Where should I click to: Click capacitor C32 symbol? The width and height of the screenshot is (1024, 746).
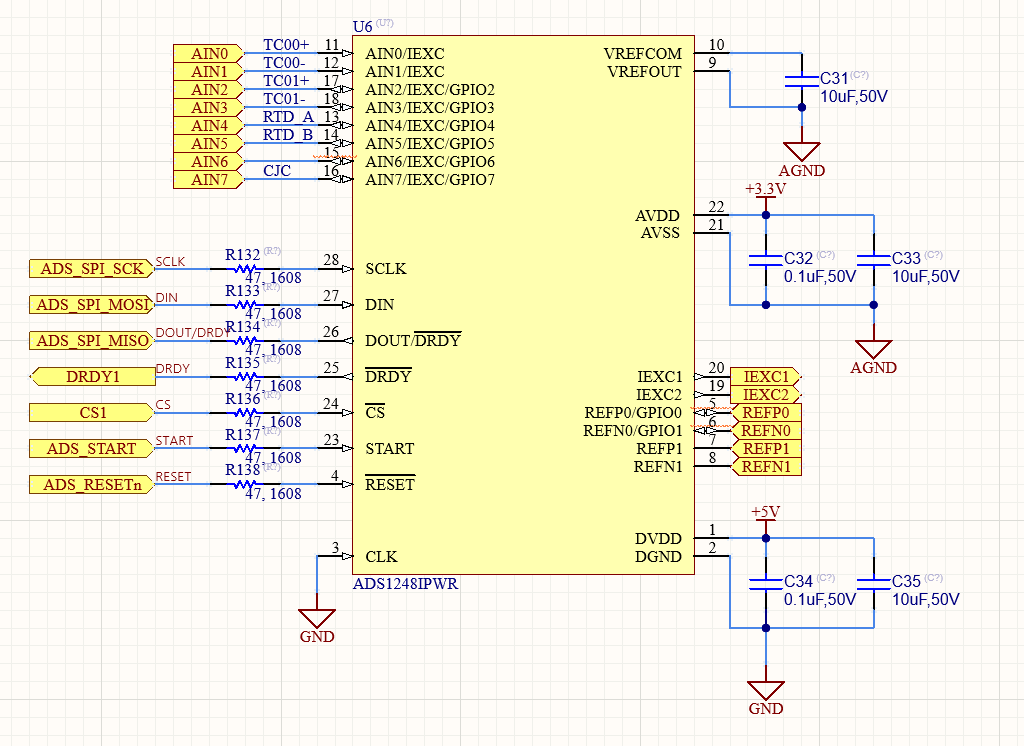coord(765,259)
